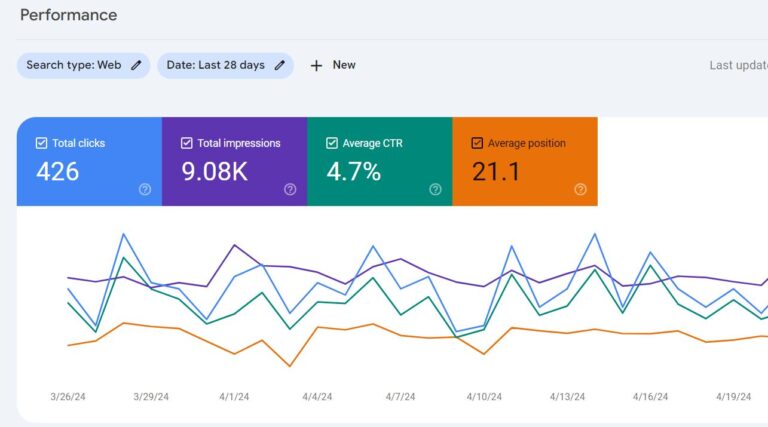Open the Date: Last 28 days filter
Image resolution: width=768 pixels, height=427 pixels.
click(215, 65)
